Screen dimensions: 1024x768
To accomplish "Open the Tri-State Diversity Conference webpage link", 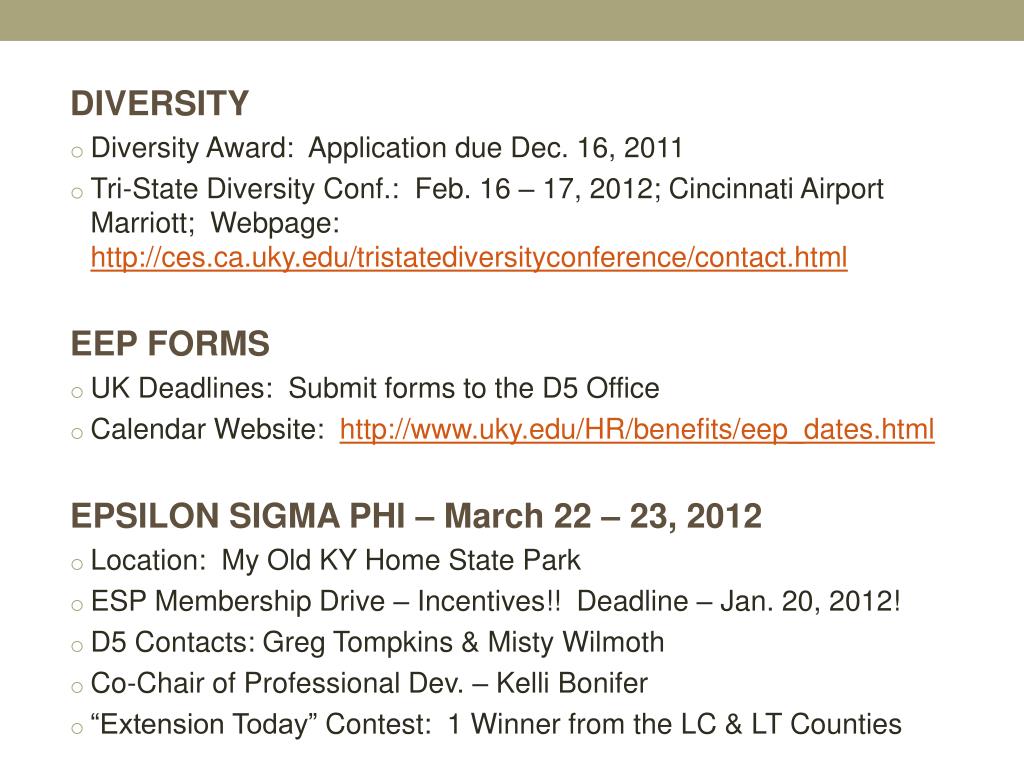I will [x=468, y=258].
